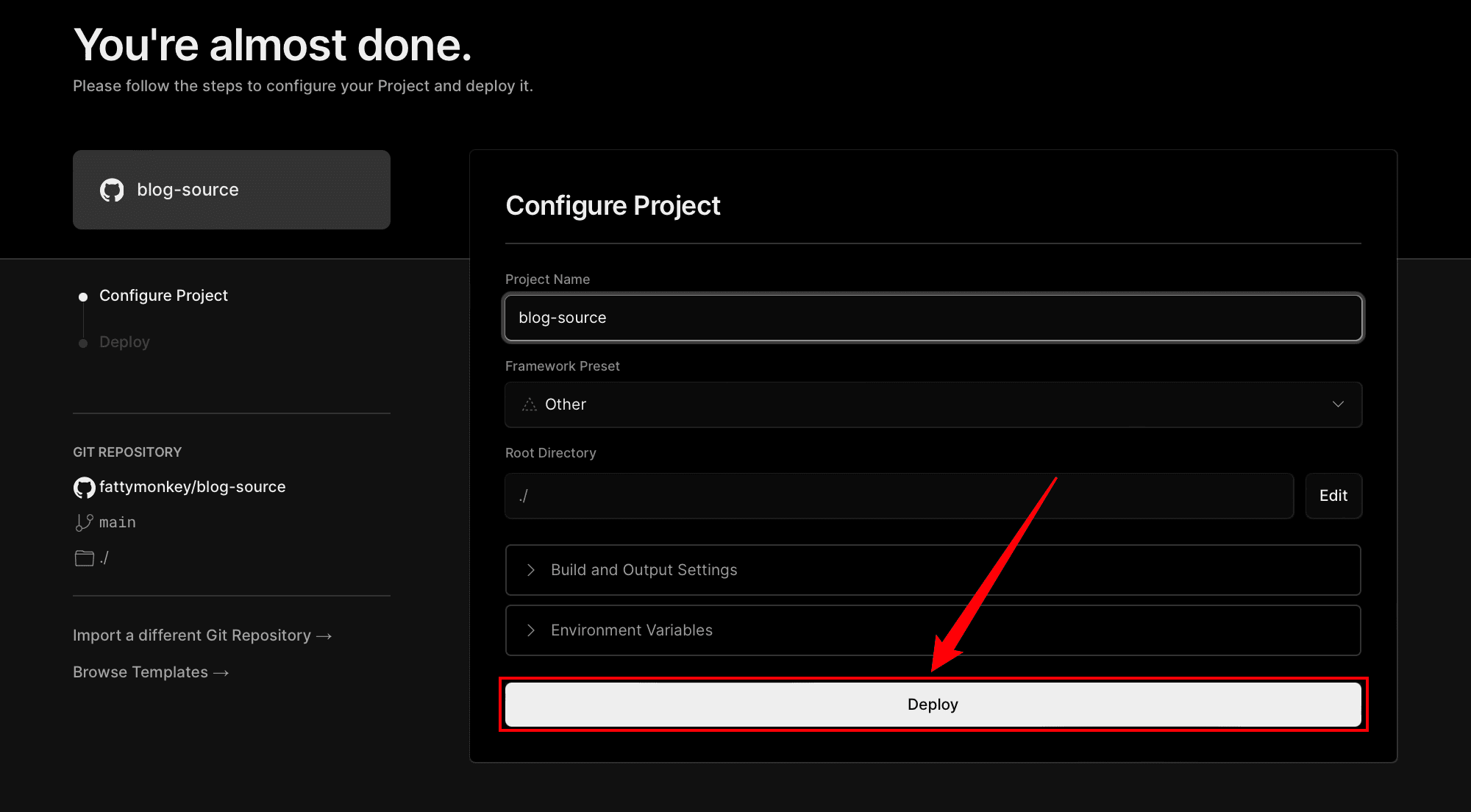Open the fattymonkey/blog-source repository link
Screen dimensions: 1471x812
[x=192, y=487]
